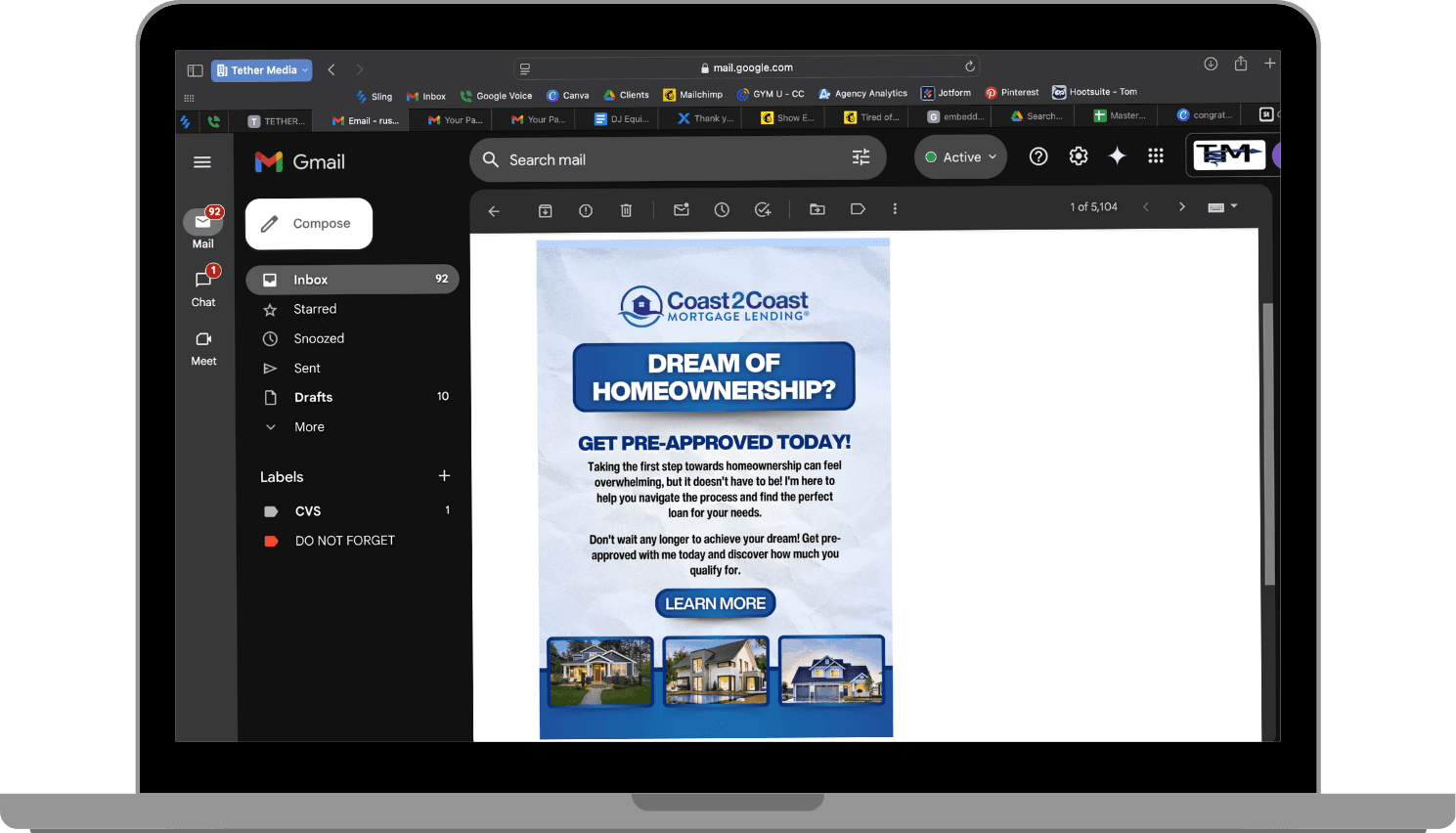This screenshot has width=1456, height=833.
Task: Open Gmail support help
Action: (1038, 156)
